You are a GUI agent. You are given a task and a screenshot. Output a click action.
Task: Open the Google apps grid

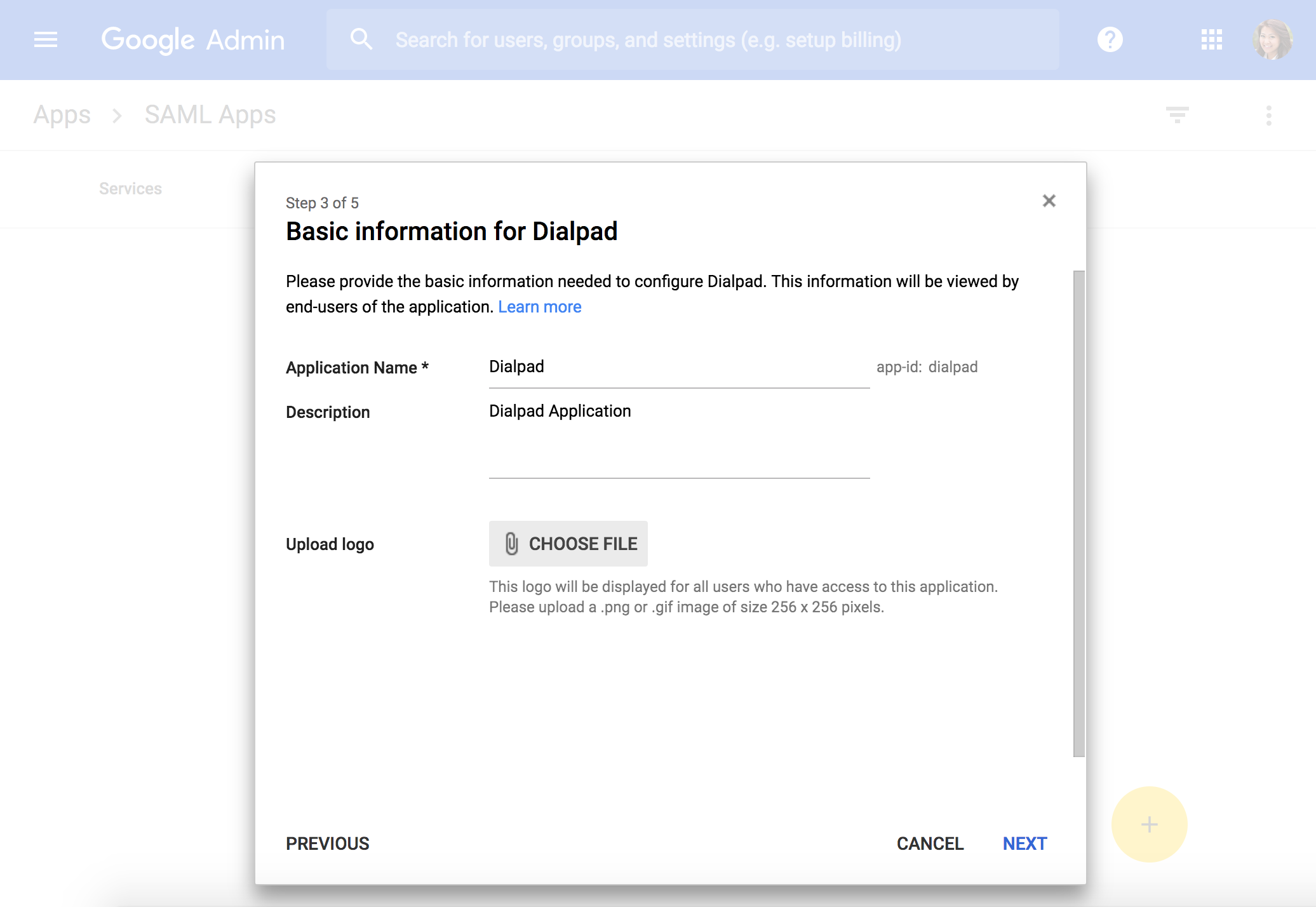[1211, 39]
